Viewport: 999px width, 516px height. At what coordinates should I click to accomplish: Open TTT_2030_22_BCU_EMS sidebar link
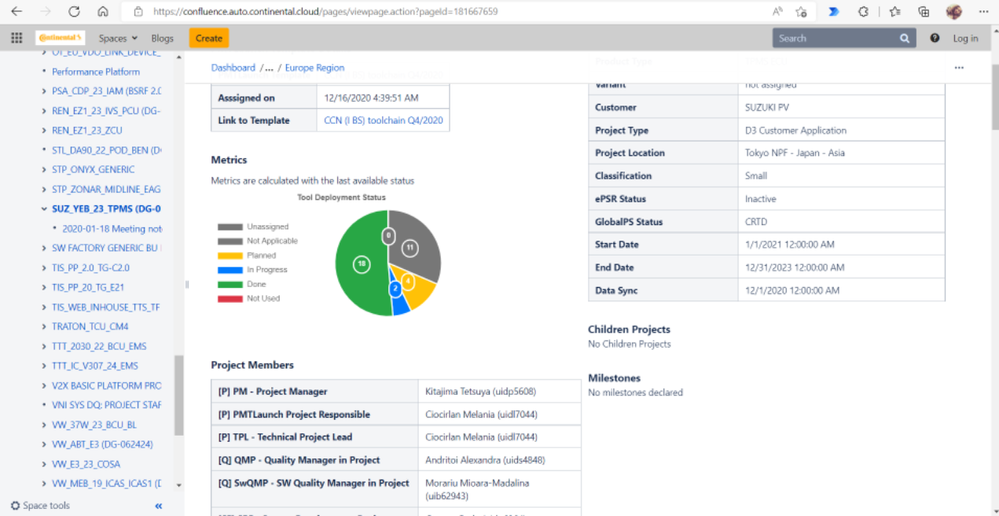click(99, 347)
